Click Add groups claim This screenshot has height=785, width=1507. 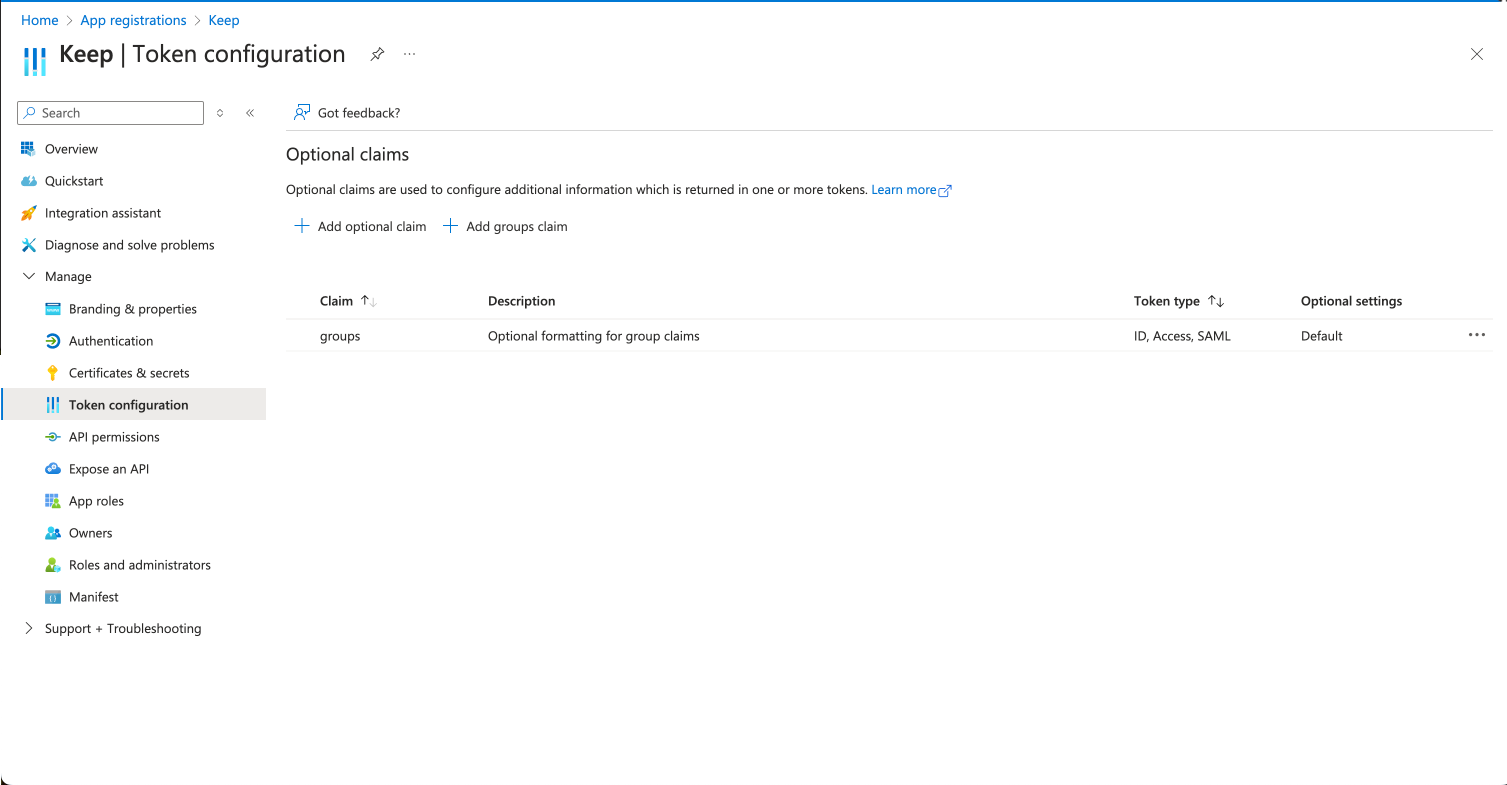click(505, 227)
